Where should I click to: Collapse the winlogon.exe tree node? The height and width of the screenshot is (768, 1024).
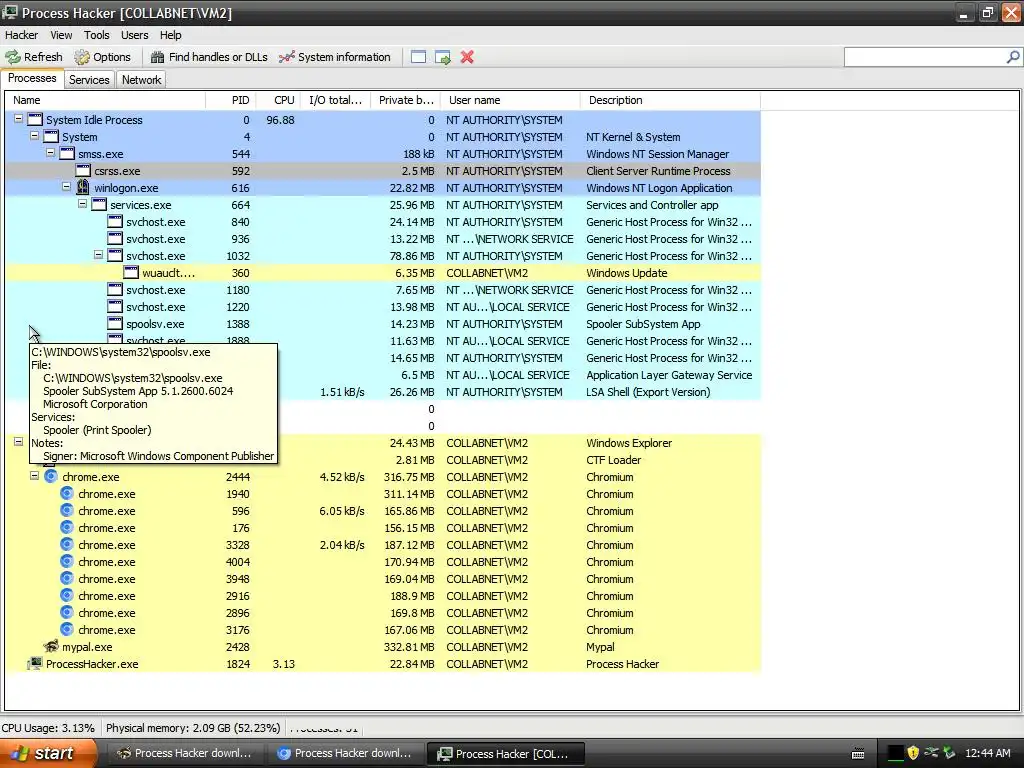(67, 187)
